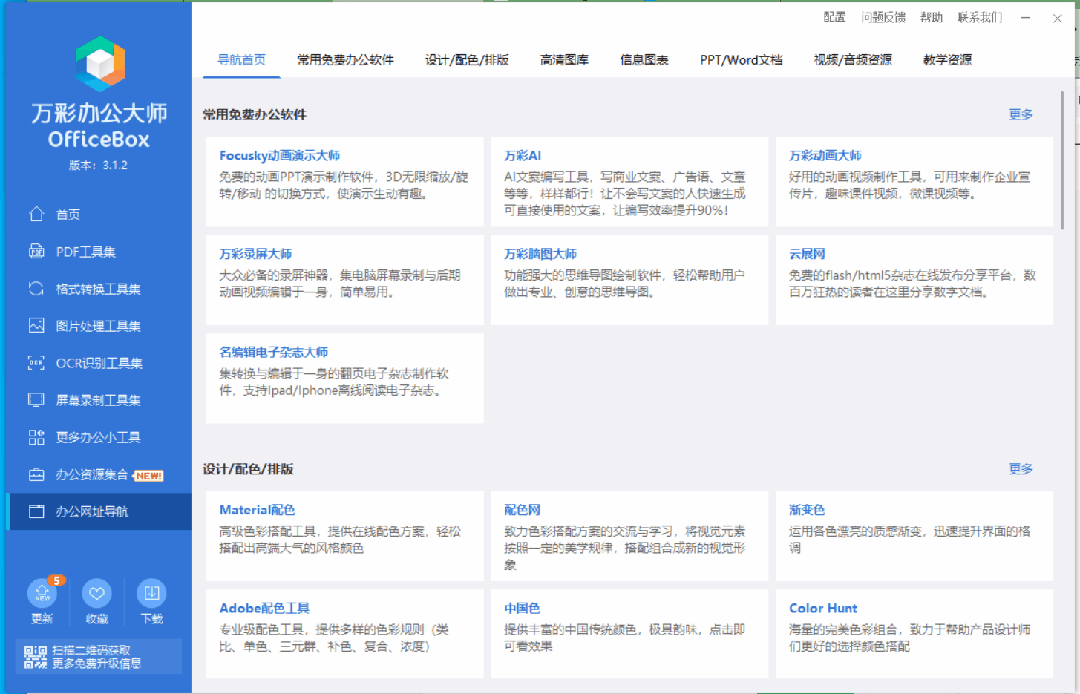1080x694 pixels.
Task: Open OCR识别工具集 from sidebar
Action: [x=99, y=363]
